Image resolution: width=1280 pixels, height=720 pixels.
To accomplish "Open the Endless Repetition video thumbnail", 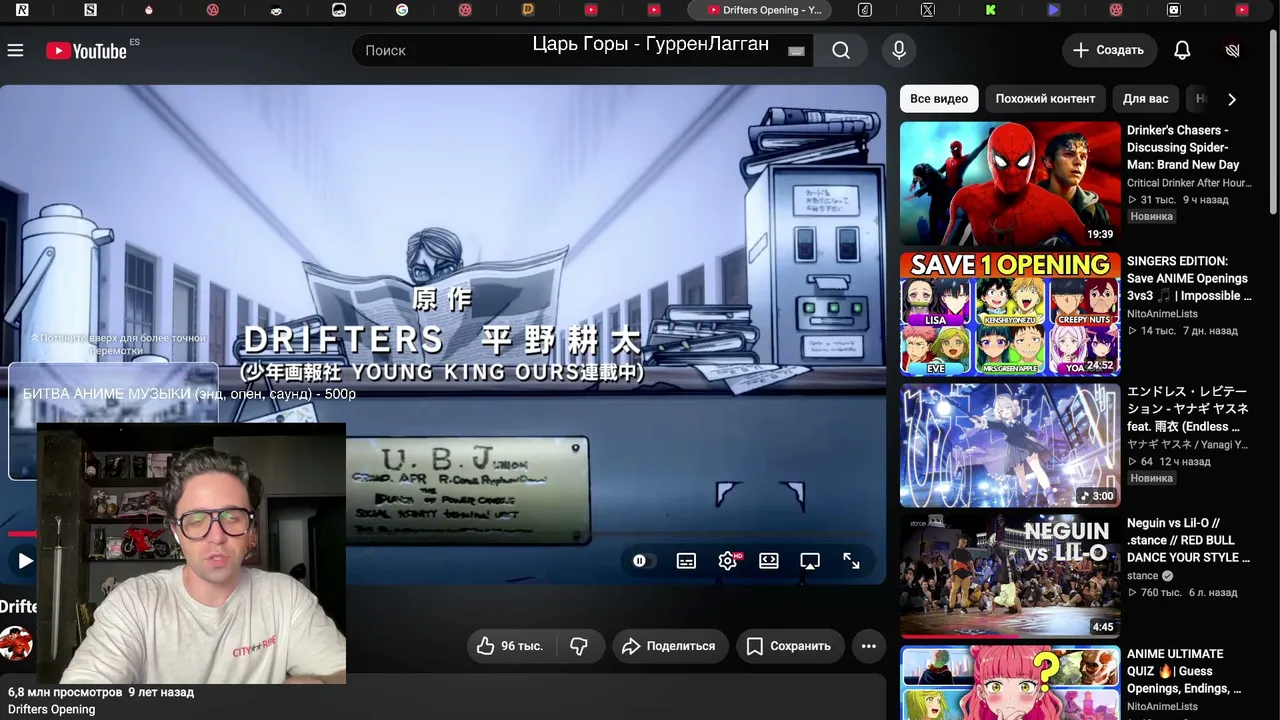I will coord(1010,446).
